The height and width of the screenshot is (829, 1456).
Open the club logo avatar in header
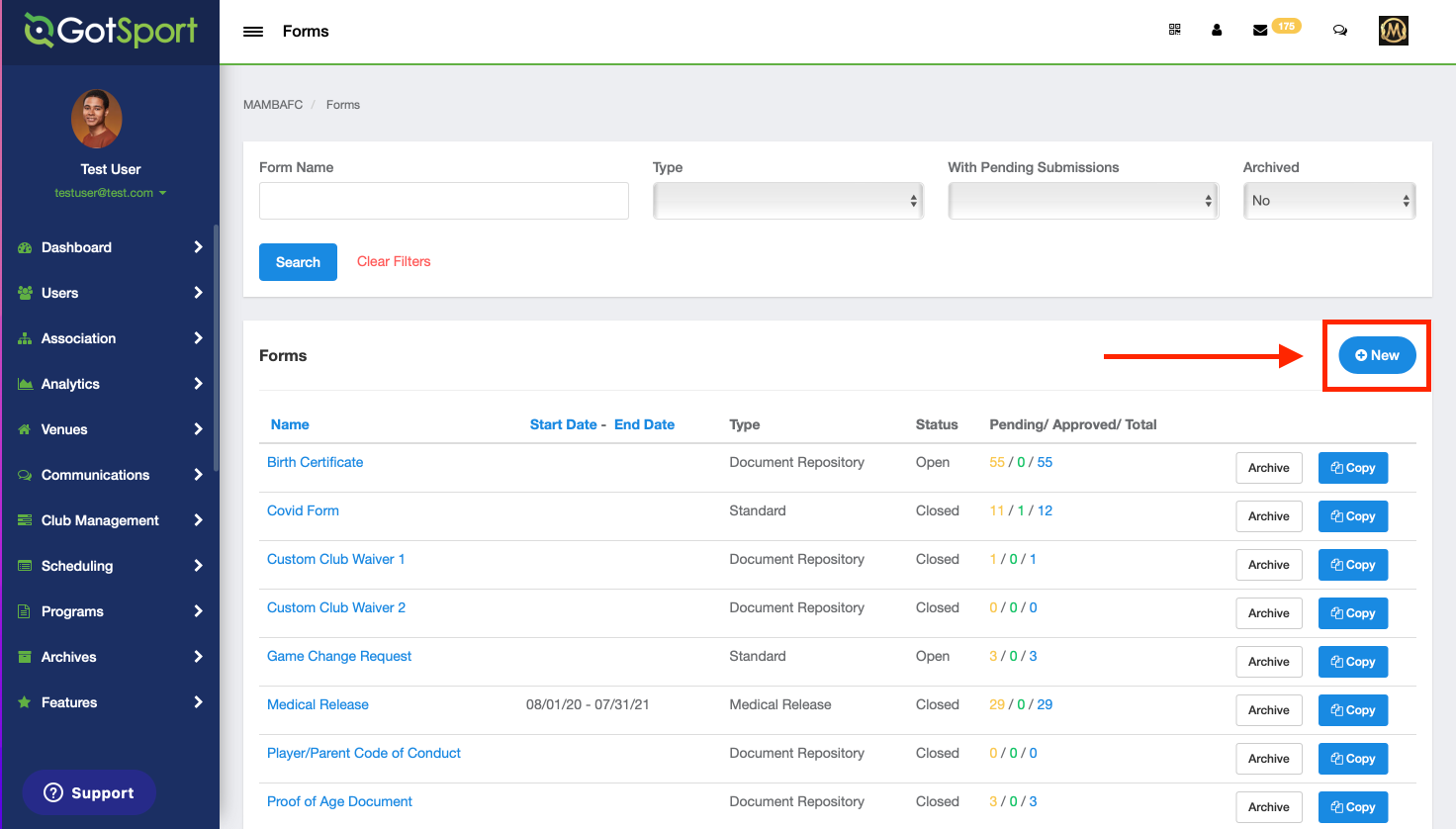point(1394,31)
